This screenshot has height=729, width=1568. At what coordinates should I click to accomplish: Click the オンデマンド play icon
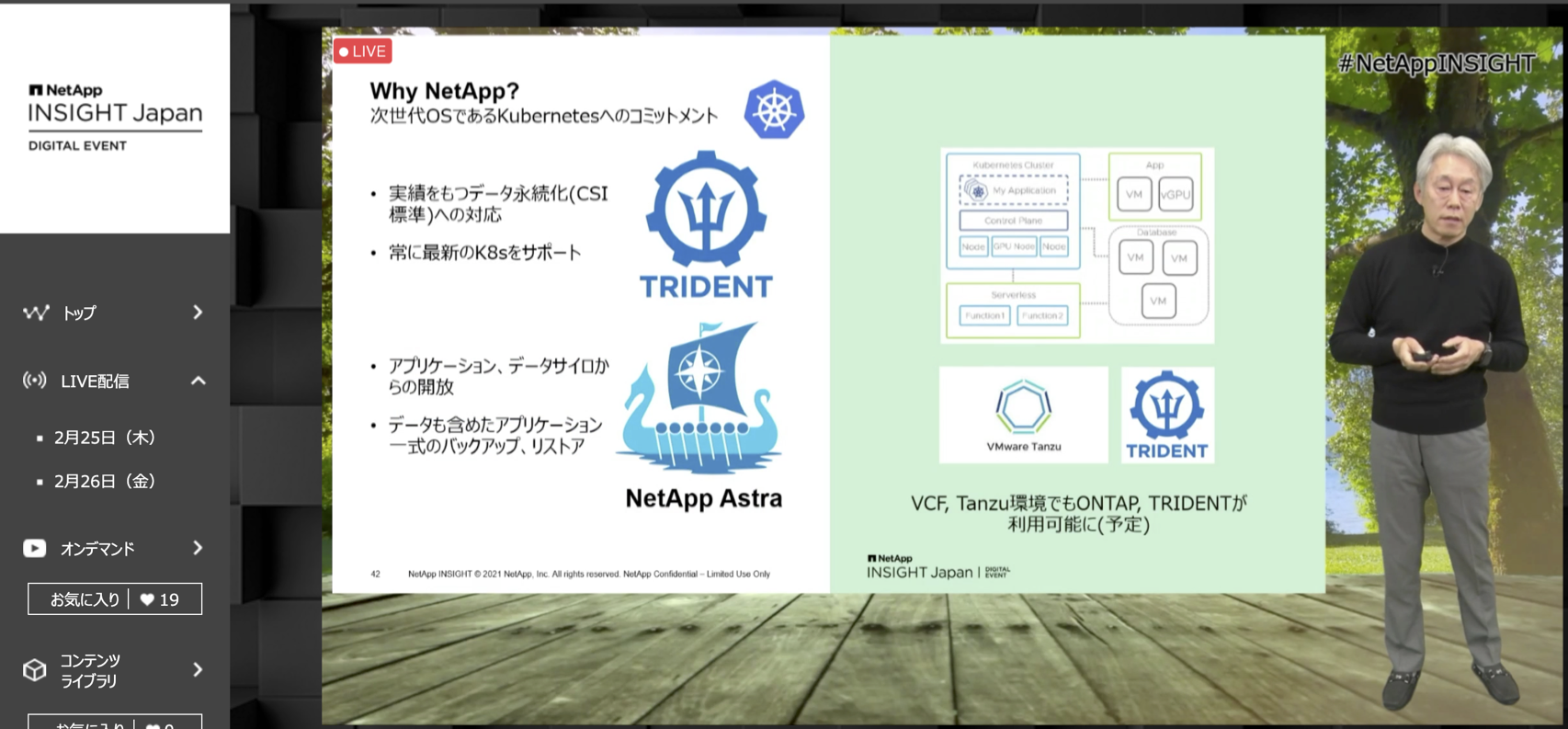(35, 548)
